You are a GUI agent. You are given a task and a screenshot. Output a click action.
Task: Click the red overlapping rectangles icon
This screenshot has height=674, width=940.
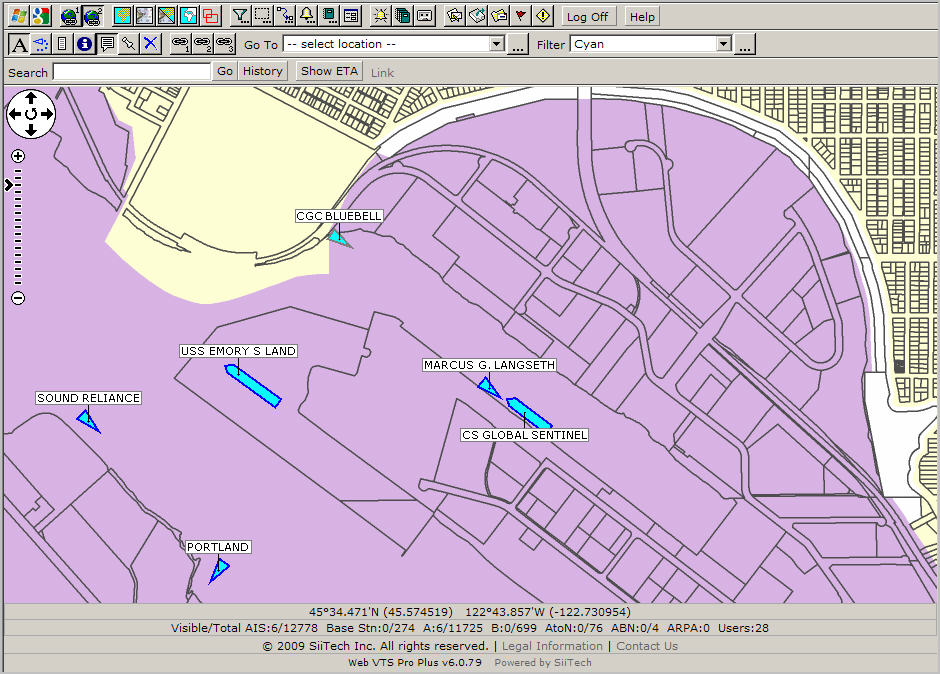pos(211,16)
